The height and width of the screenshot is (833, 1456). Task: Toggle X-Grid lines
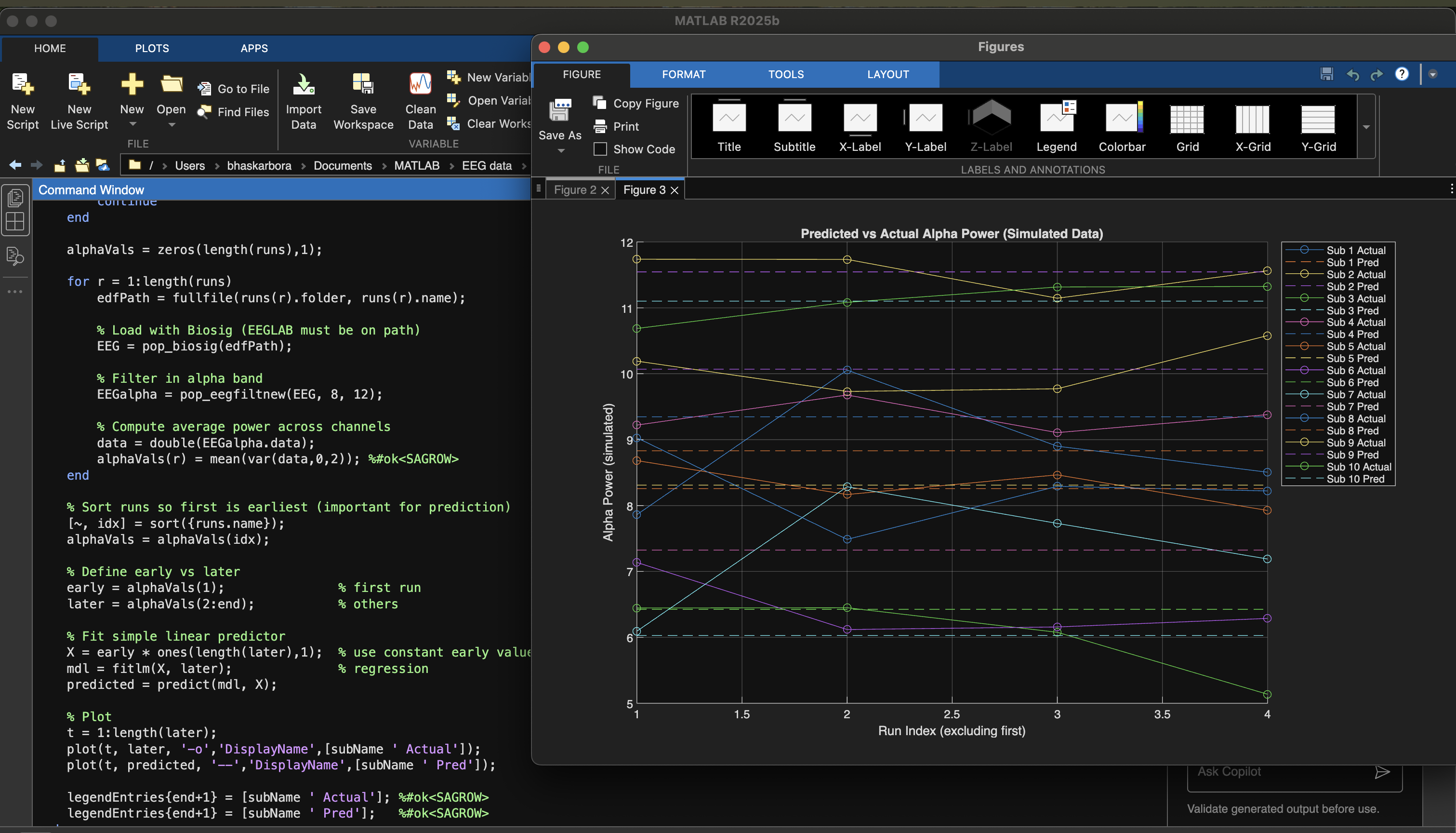click(x=1253, y=126)
